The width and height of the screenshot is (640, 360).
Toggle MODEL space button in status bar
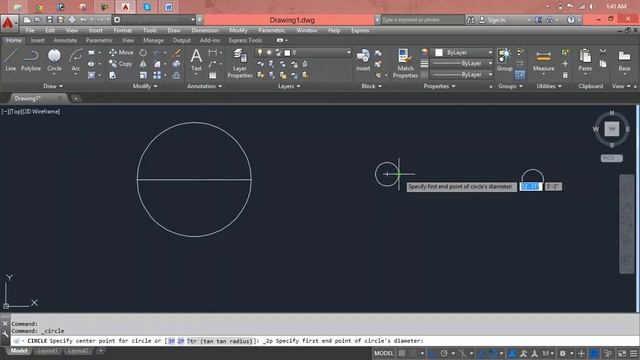(x=384, y=353)
